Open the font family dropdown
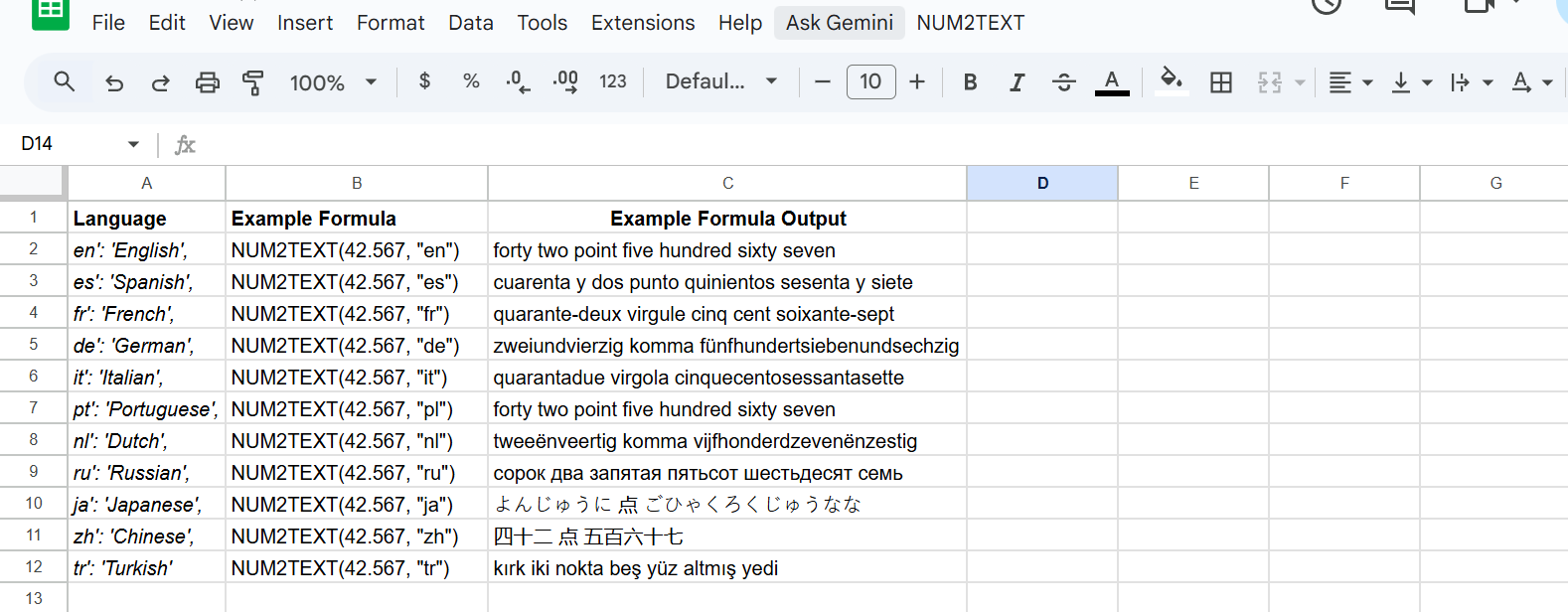Screen dimensions: 1568x612 click(721, 81)
